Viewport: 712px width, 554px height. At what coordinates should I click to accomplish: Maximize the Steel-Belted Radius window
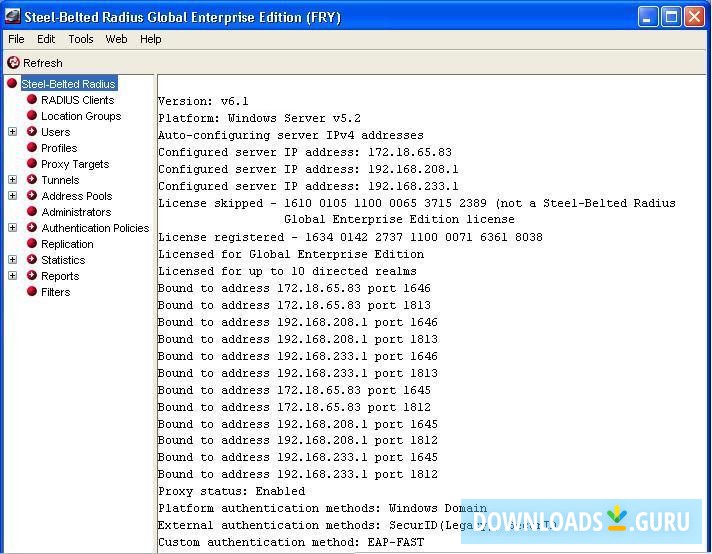pyautogui.click(x=671, y=17)
